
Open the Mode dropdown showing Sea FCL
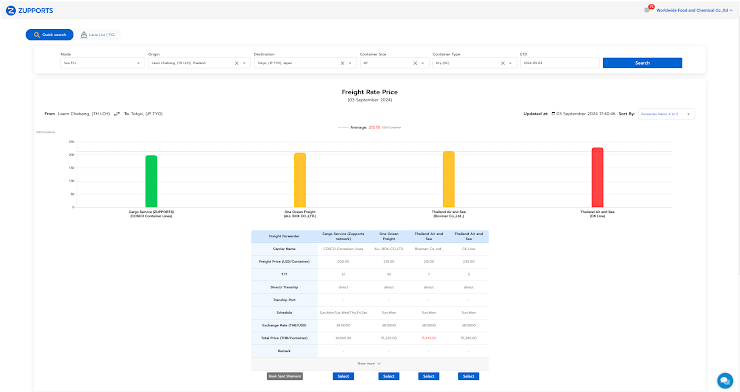pyautogui.click(x=102, y=63)
